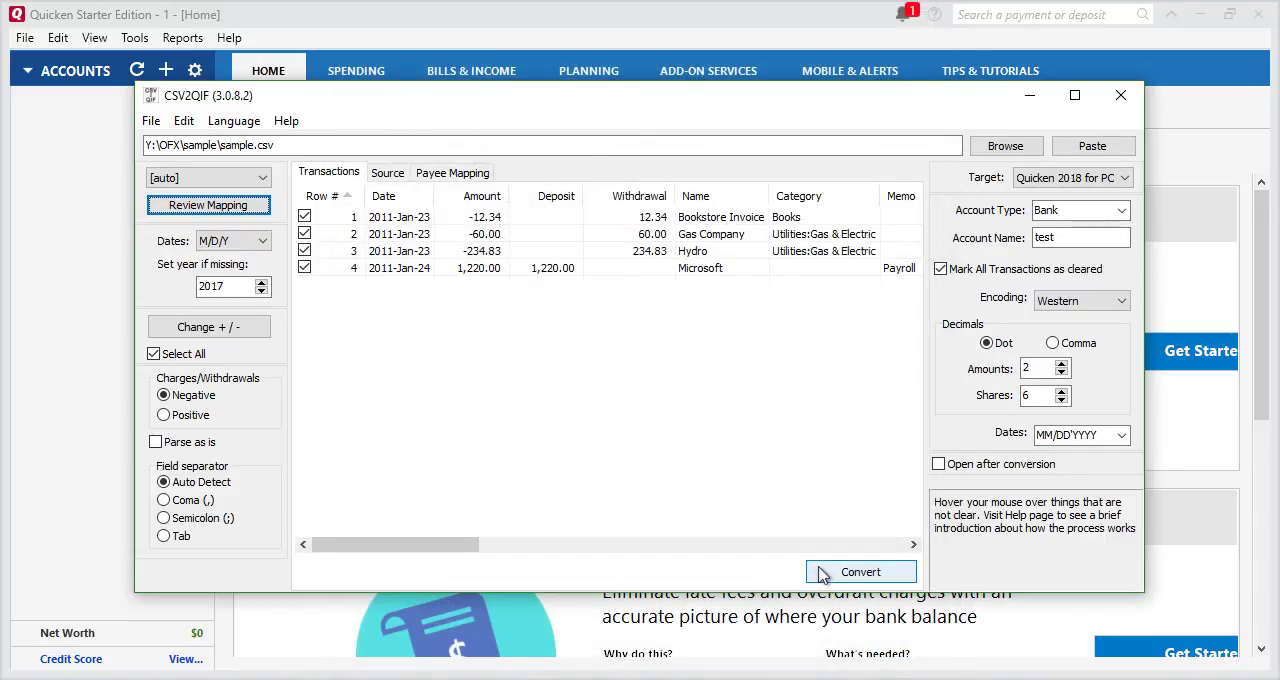Choose Tab field separator
1280x680 pixels.
[164, 535]
